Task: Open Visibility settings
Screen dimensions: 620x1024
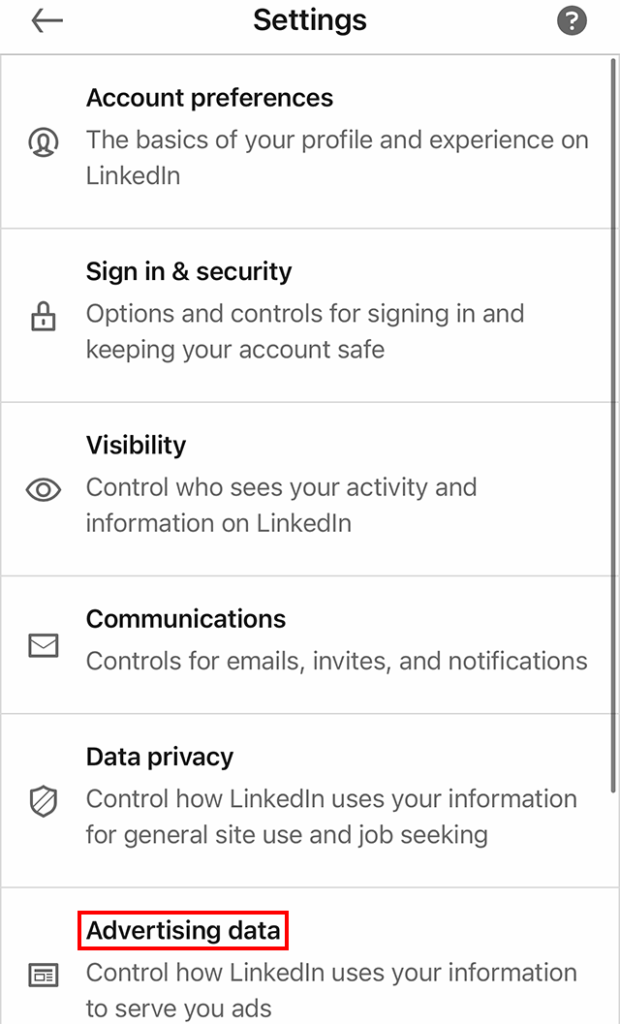Action: point(136,445)
